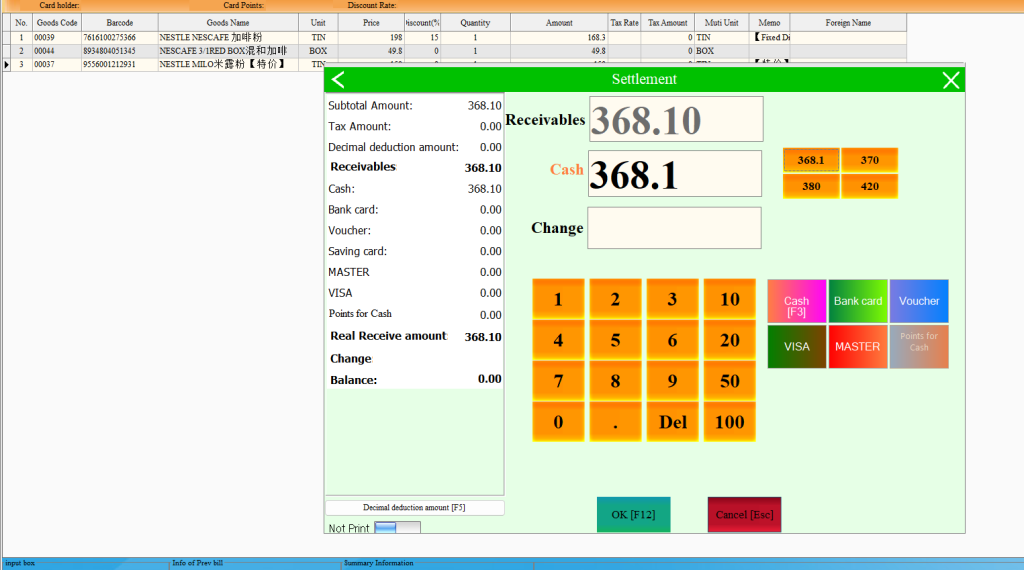Click Cancel [Esc] button
The image size is (1024, 570).
[x=745, y=514]
